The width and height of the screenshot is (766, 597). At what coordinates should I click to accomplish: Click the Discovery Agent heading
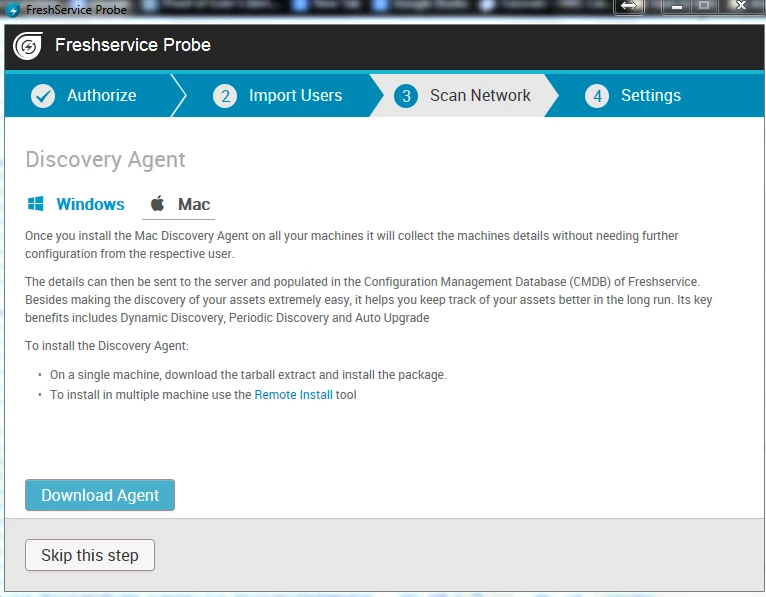[x=106, y=160]
